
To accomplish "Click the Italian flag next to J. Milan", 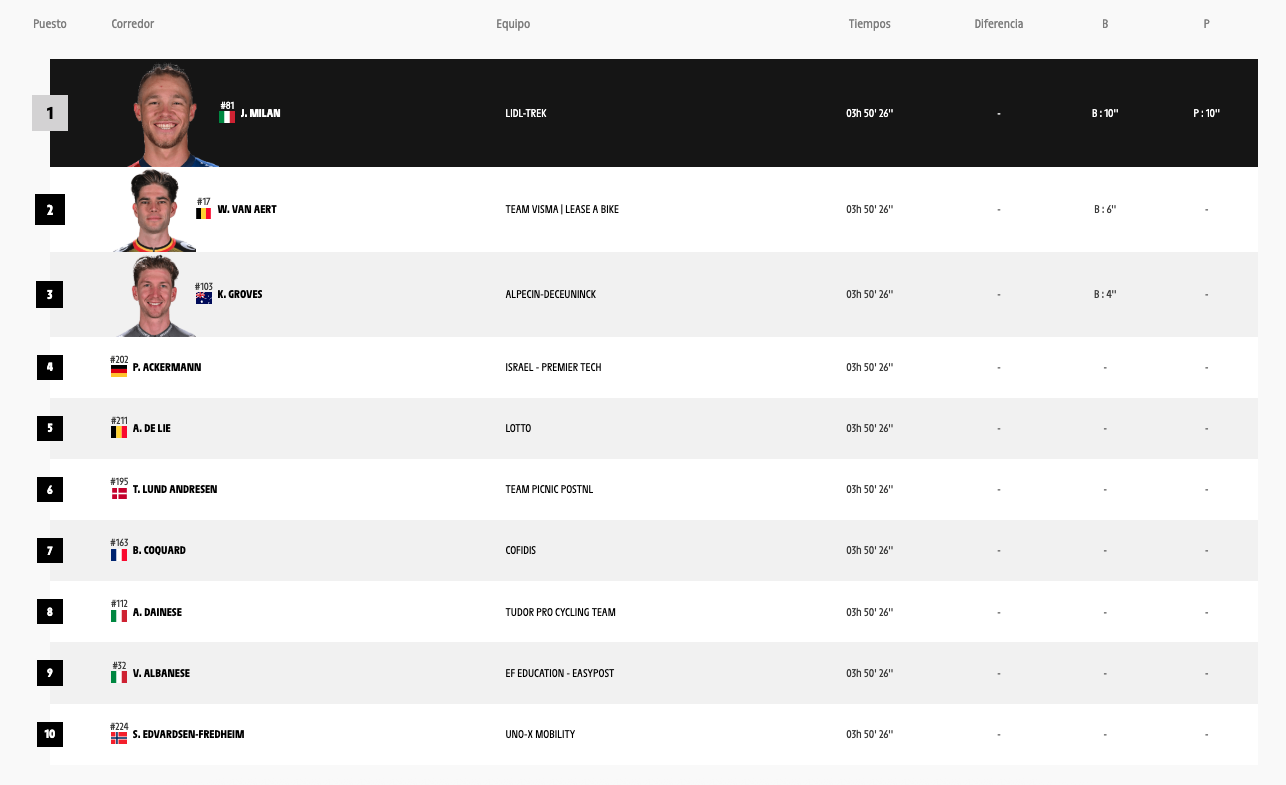I will (x=227, y=117).
